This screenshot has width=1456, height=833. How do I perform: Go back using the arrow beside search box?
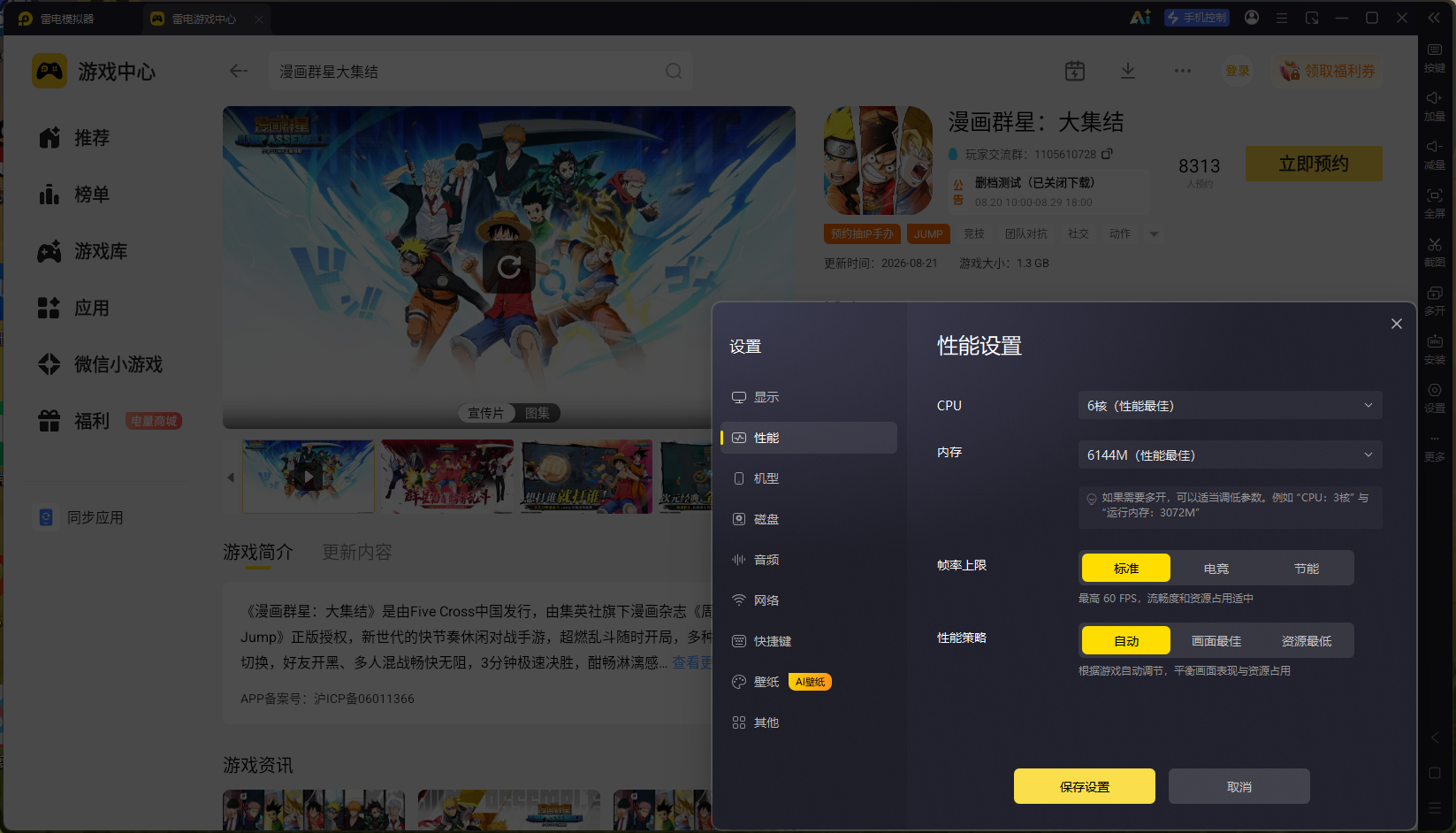click(x=239, y=71)
